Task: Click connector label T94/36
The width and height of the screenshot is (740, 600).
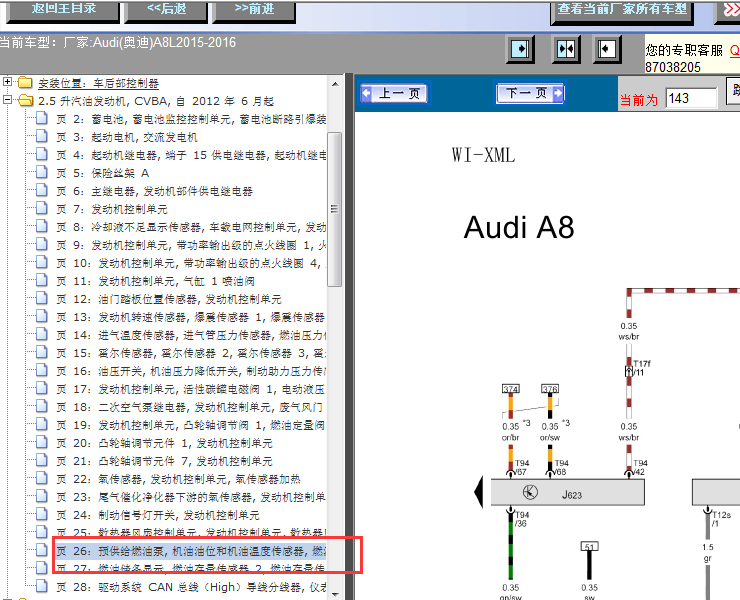Action: [521, 519]
